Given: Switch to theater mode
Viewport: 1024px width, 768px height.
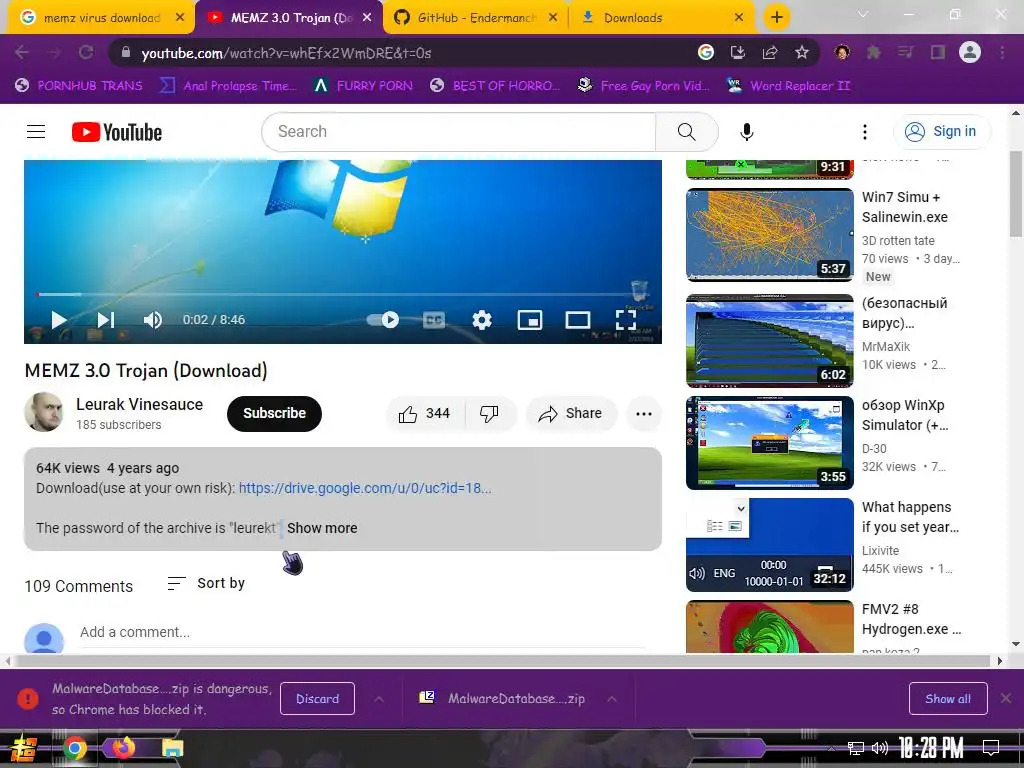Looking at the screenshot, I should point(577,320).
